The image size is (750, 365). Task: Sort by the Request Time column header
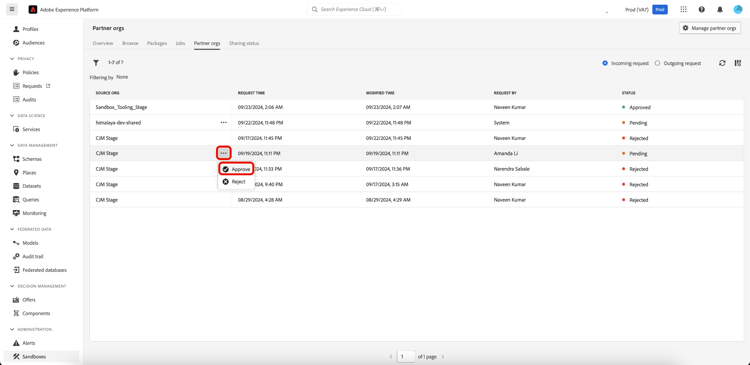(x=251, y=93)
